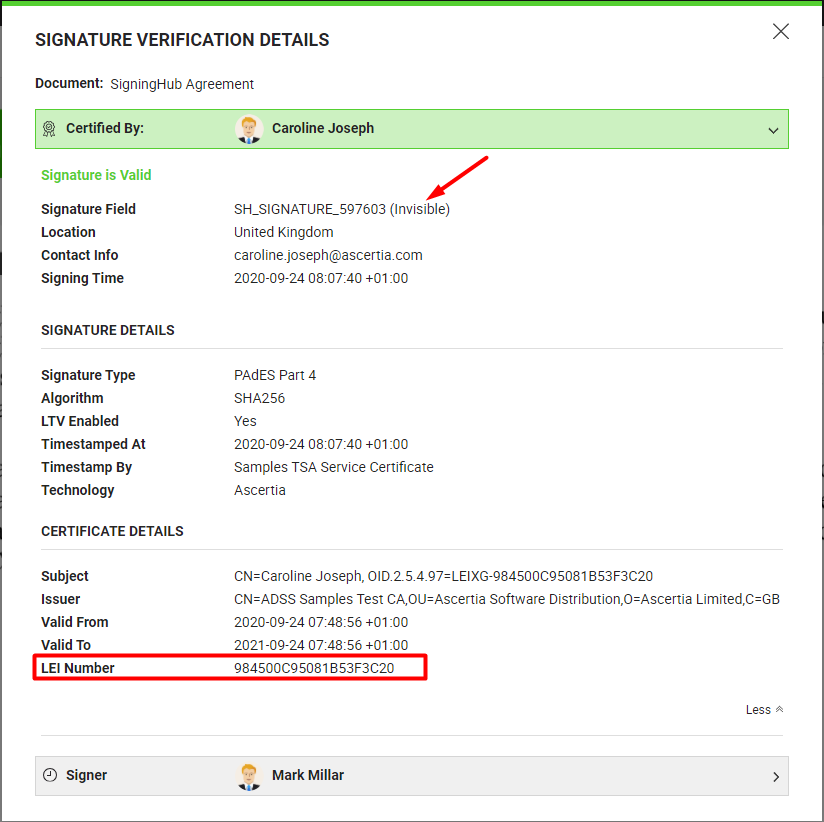Screen dimensions: 824x822
Task: Click the certification badge icon next to Certified By
Action: (x=49, y=129)
